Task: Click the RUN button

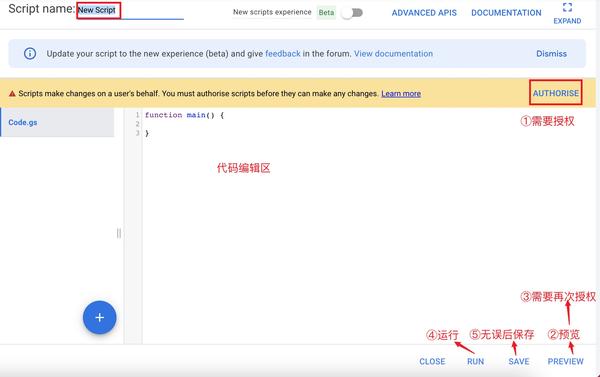Action: (475, 361)
